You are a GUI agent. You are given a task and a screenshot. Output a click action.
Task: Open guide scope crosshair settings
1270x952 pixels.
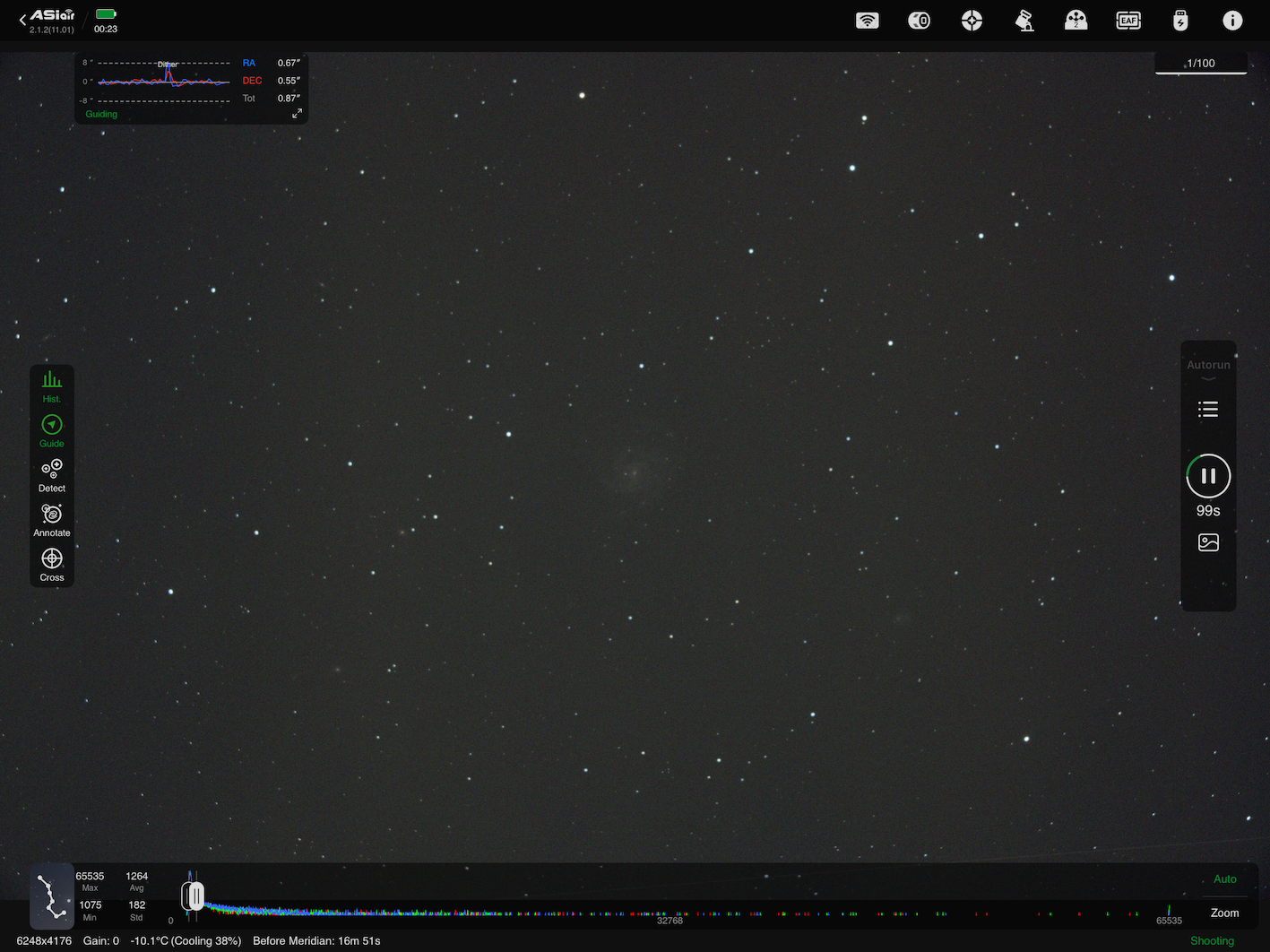[x=972, y=21]
